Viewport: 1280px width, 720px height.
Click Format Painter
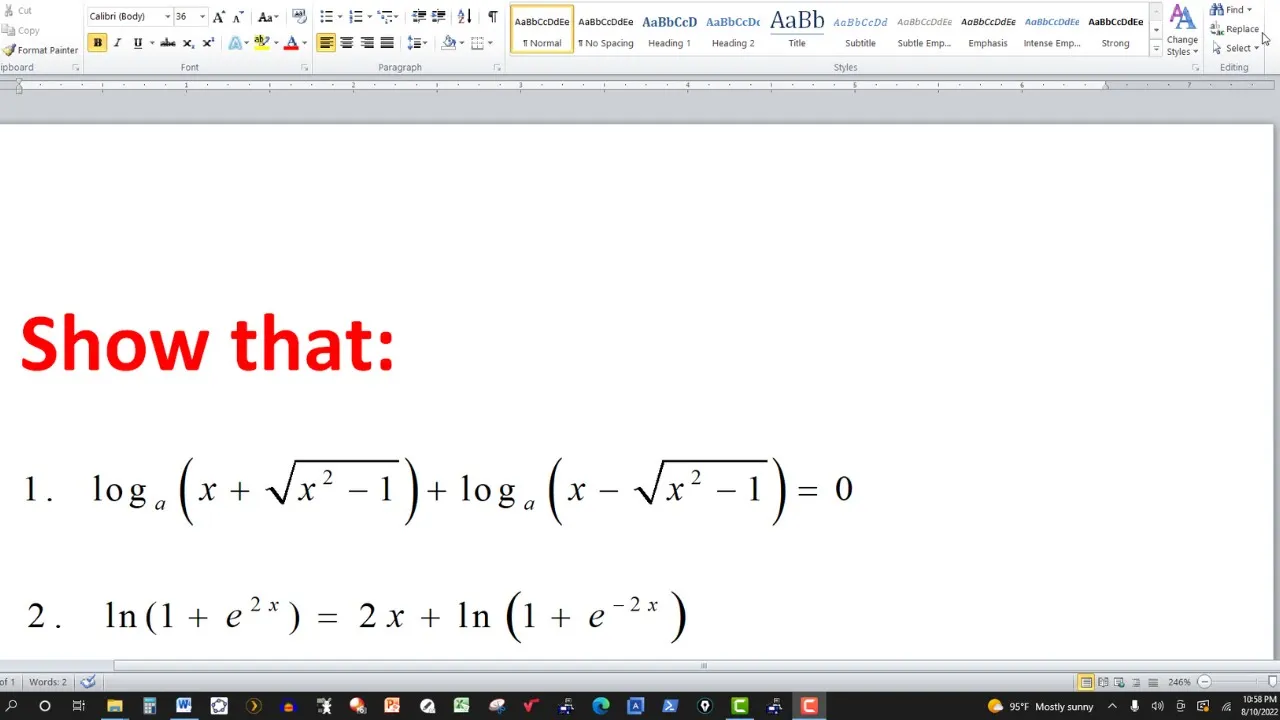coord(40,50)
